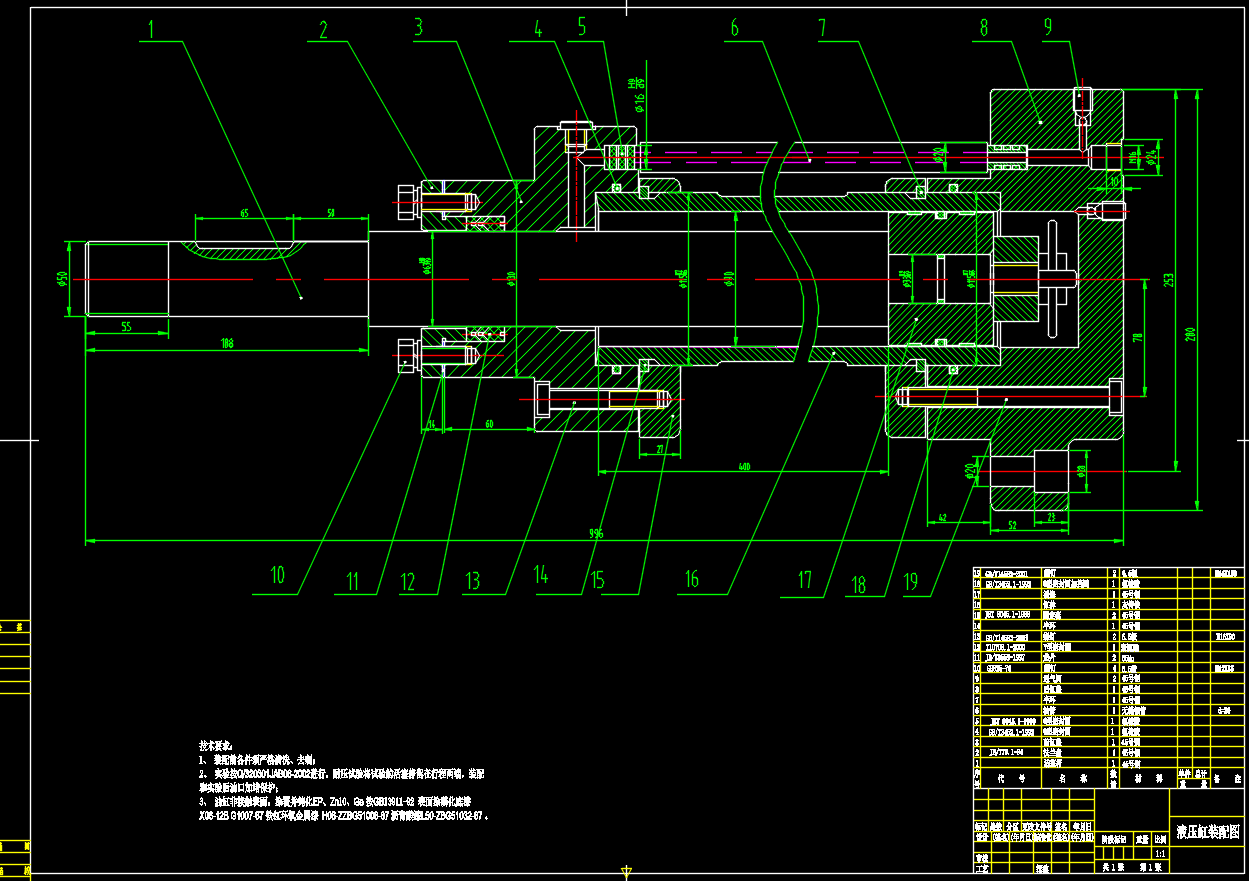
Task: Select part callout number 6
Action: coord(734,29)
